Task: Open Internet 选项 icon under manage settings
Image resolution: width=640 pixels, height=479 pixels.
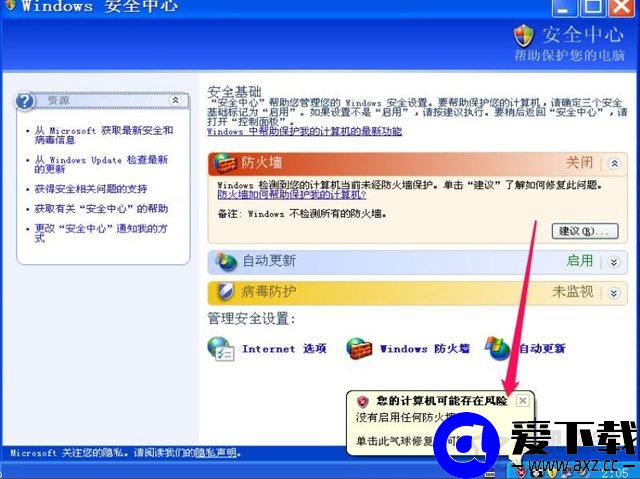Action: point(220,349)
